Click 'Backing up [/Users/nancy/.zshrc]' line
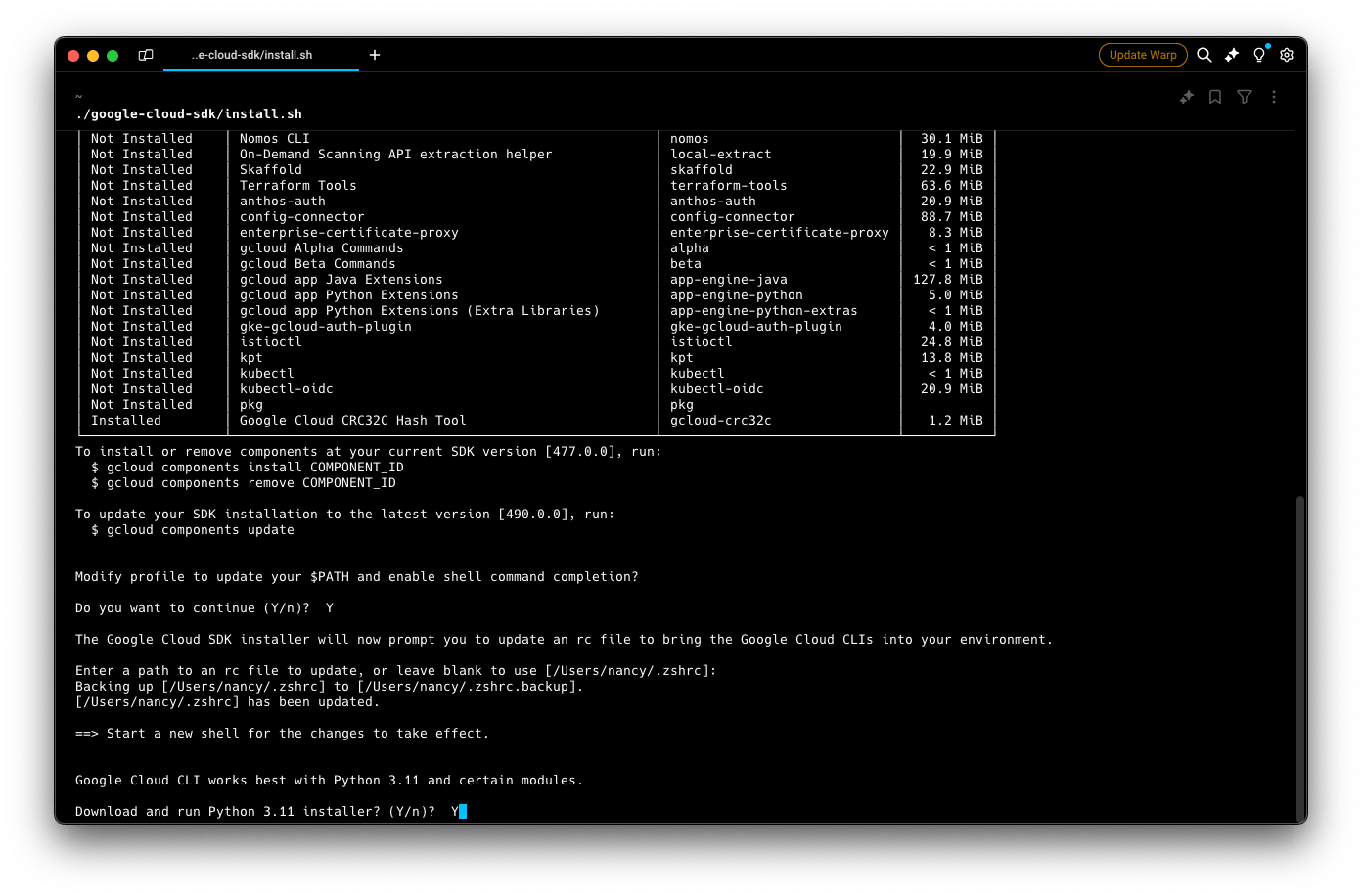Screen dimensions: 1362x896 click(x=330, y=687)
